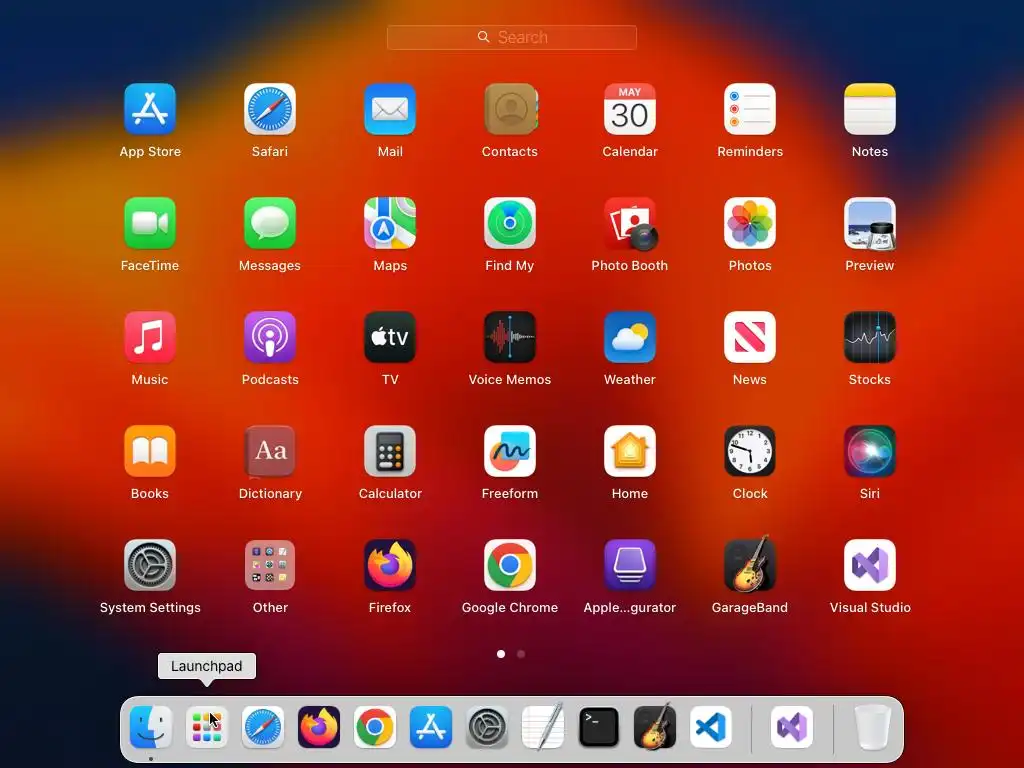This screenshot has height=768, width=1024.
Task: Launch the Maps app
Action: (390, 223)
